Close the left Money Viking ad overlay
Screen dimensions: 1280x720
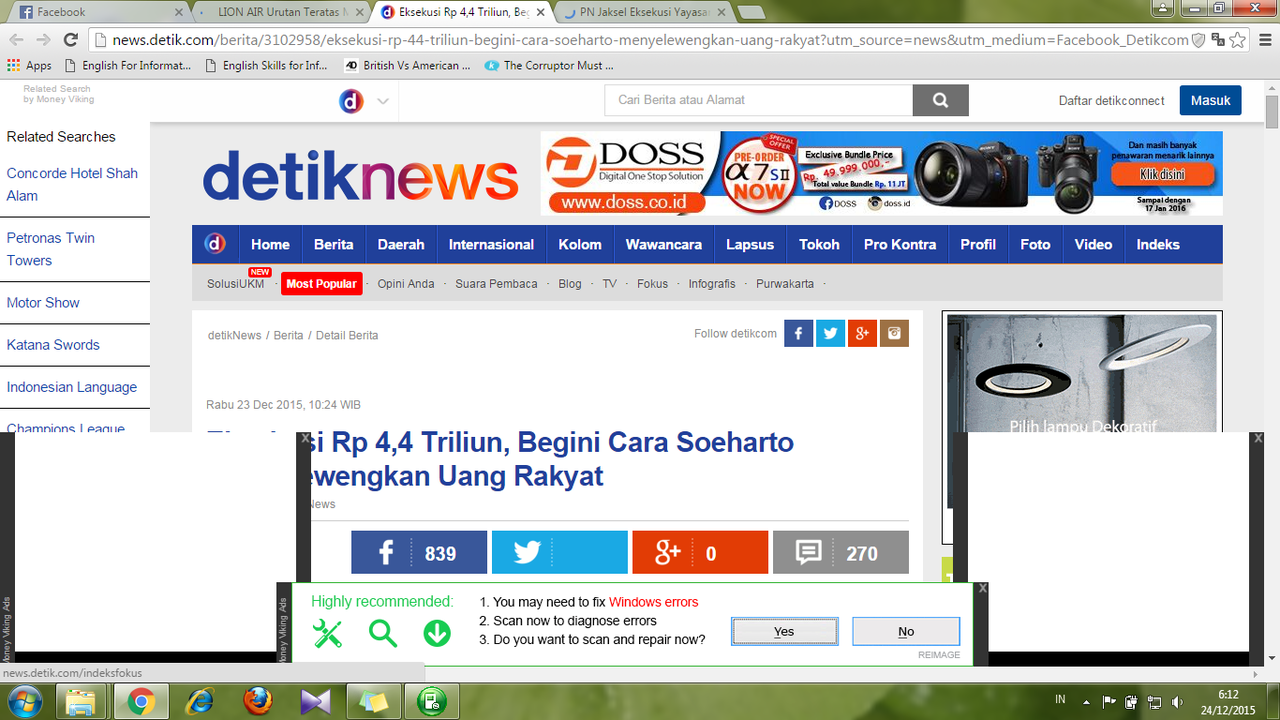(x=306, y=438)
